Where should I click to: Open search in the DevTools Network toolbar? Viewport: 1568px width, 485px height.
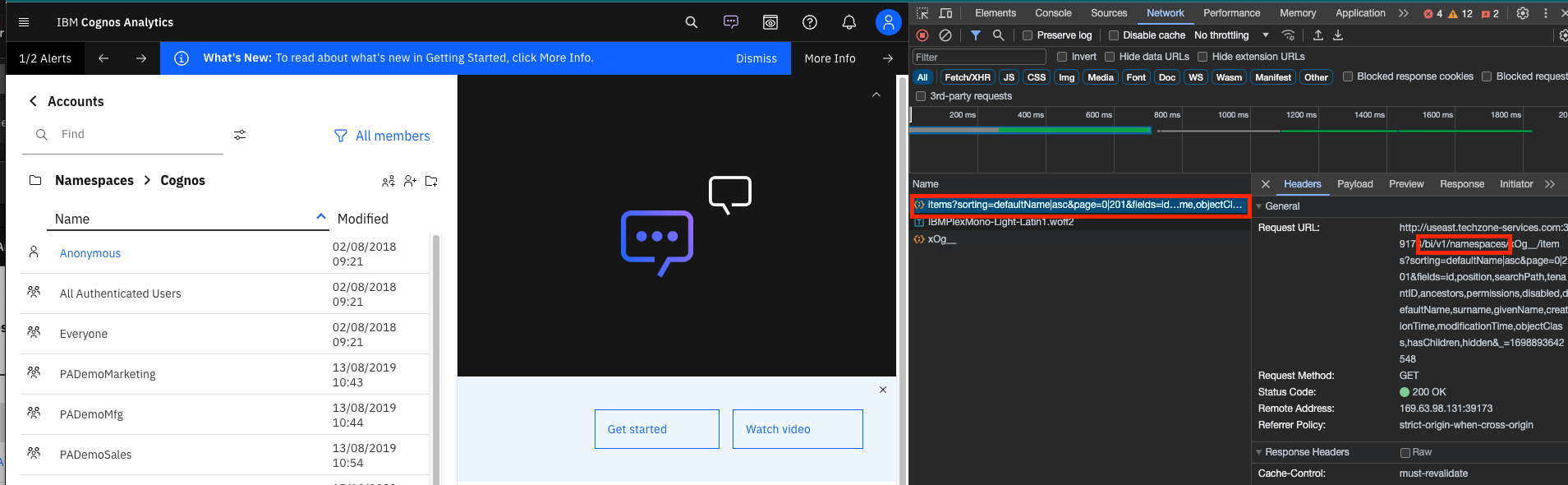point(999,35)
